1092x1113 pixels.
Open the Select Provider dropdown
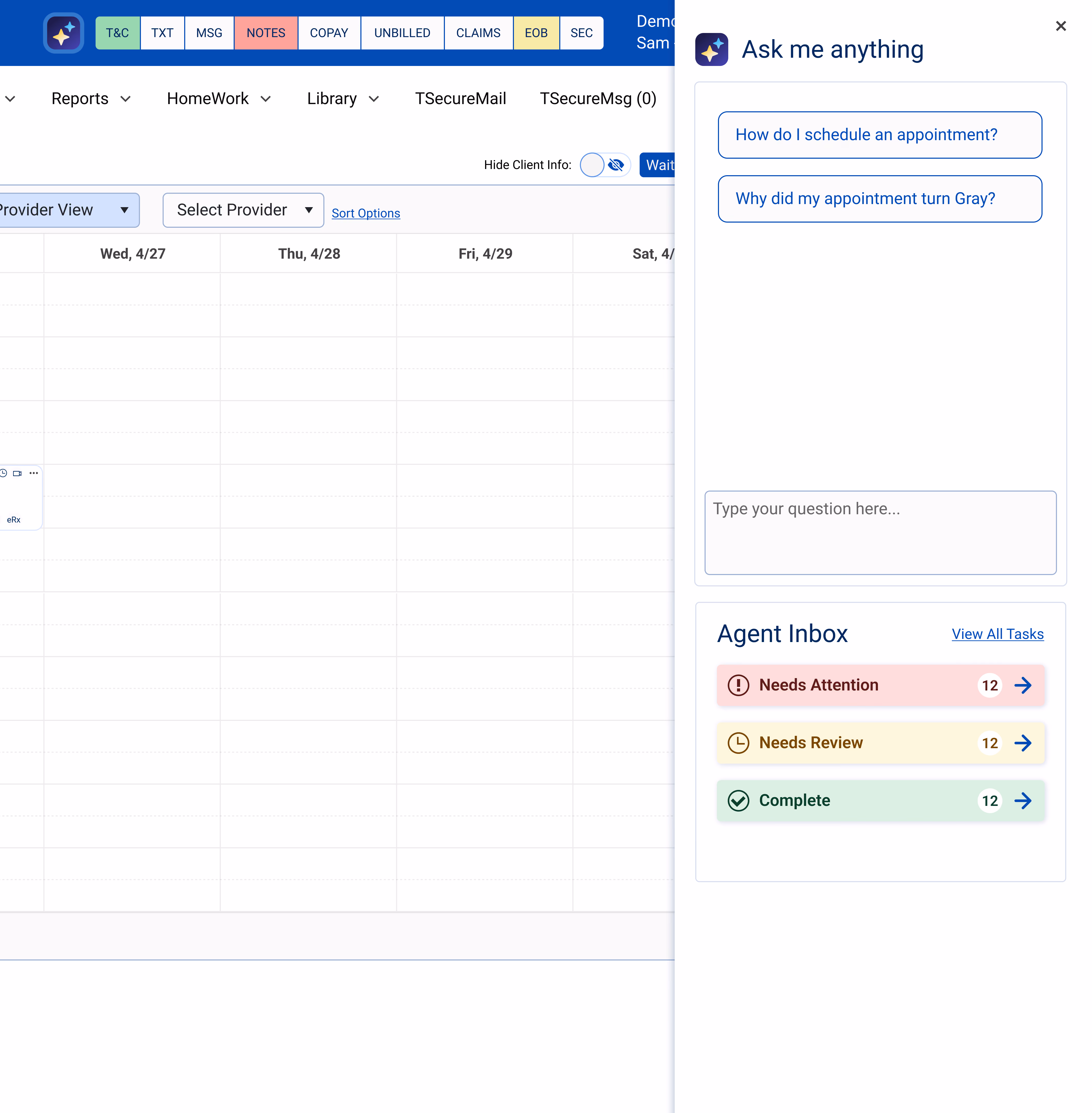click(x=243, y=210)
